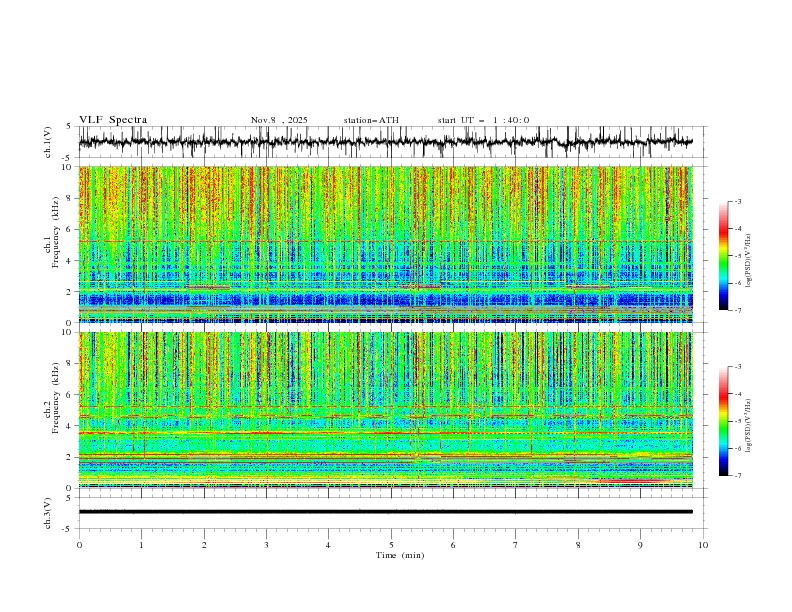
Task: Click the ch.1 spectrogram panel
Action: [385, 244]
